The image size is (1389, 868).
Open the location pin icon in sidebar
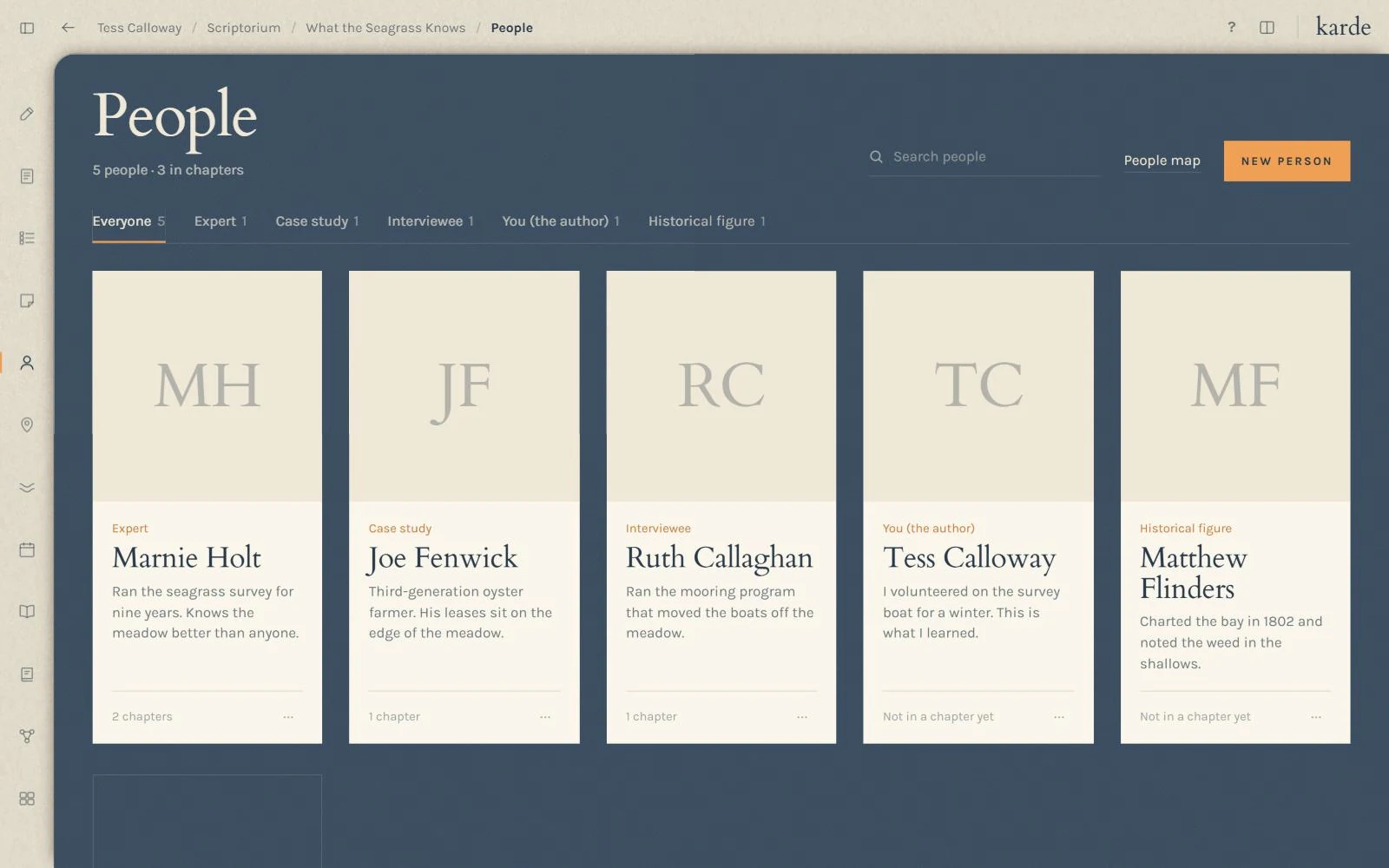(x=27, y=424)
